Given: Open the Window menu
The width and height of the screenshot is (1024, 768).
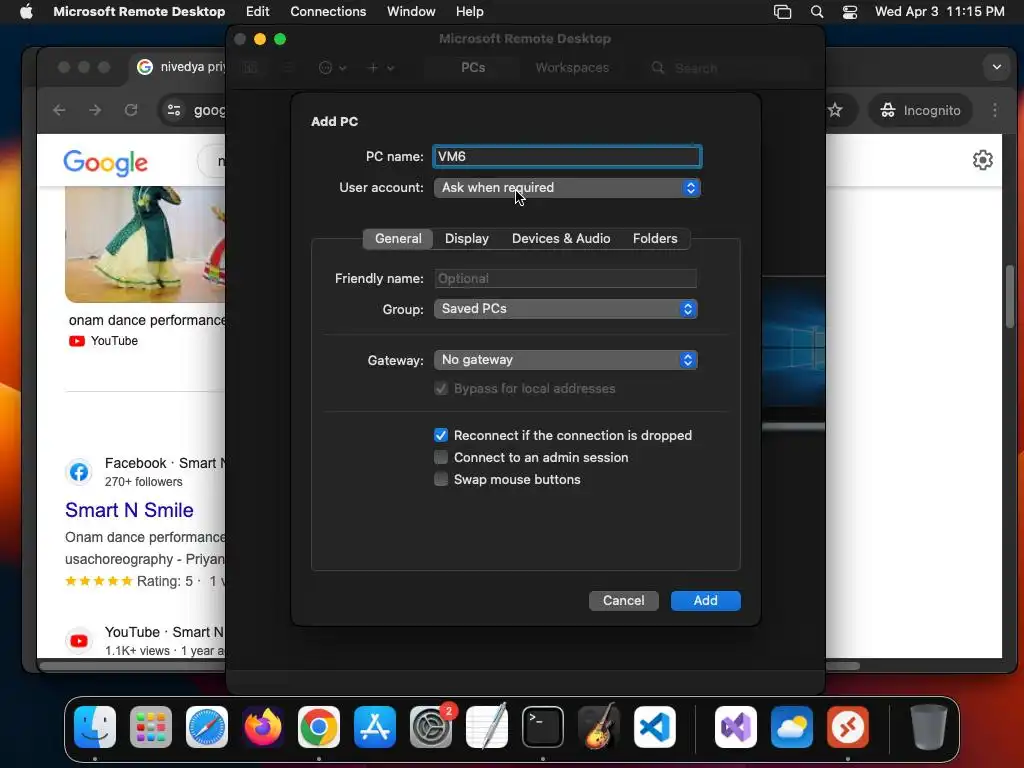Looking at the screenshot, I should 411,11.
